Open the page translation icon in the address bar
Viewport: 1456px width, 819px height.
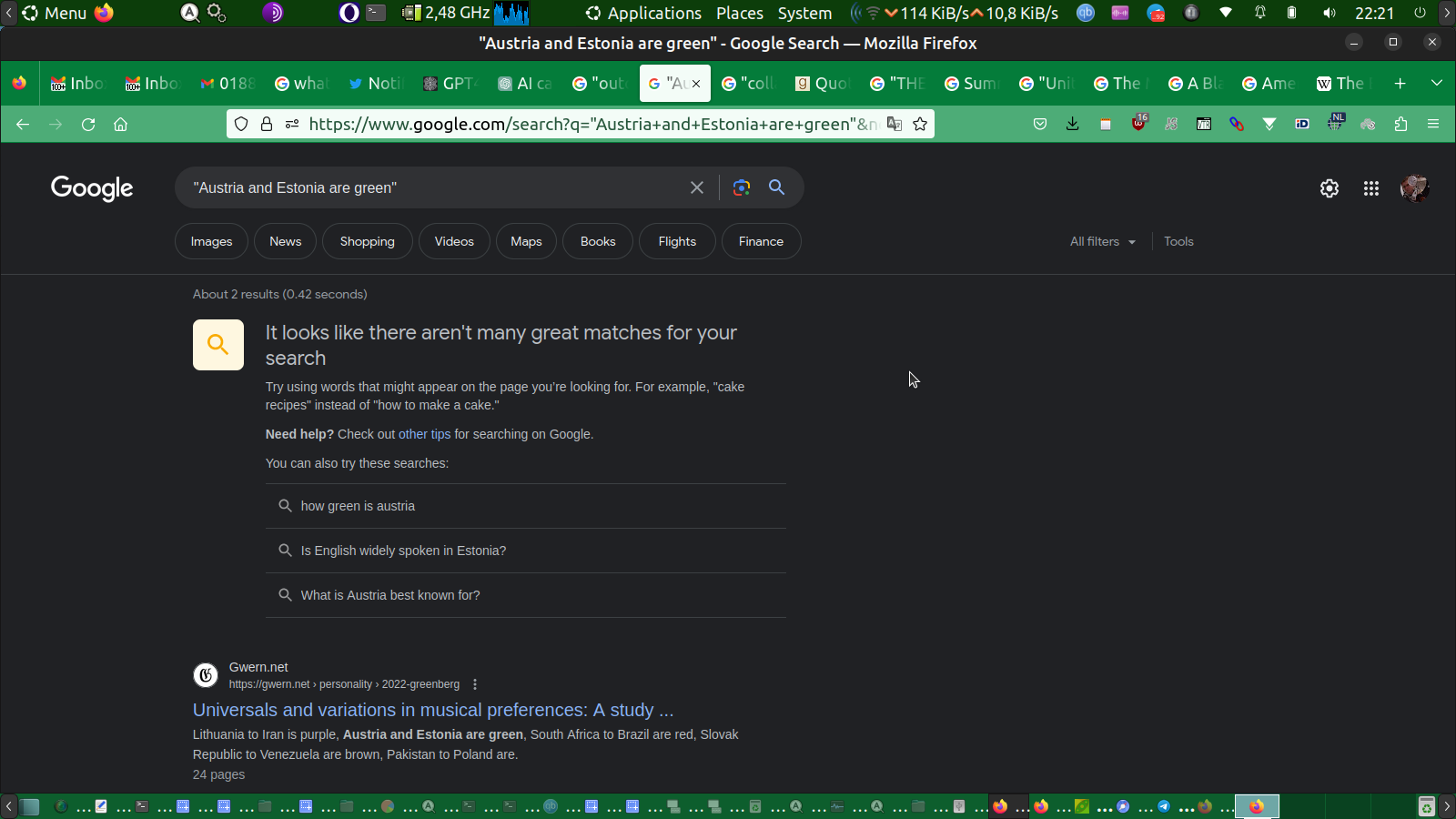(895, 124)
